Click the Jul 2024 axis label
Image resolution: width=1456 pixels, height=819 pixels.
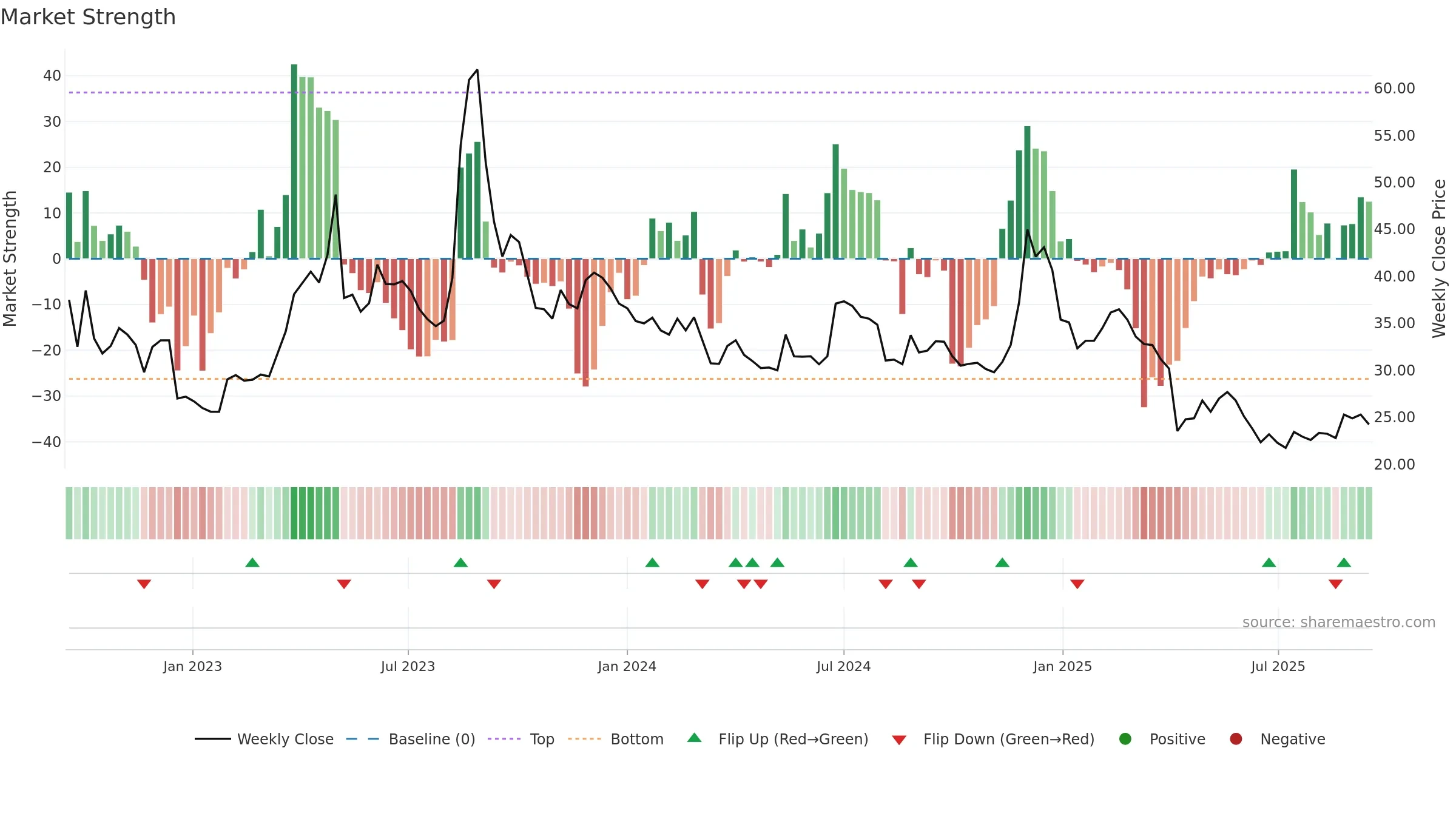tap(843, 666)
